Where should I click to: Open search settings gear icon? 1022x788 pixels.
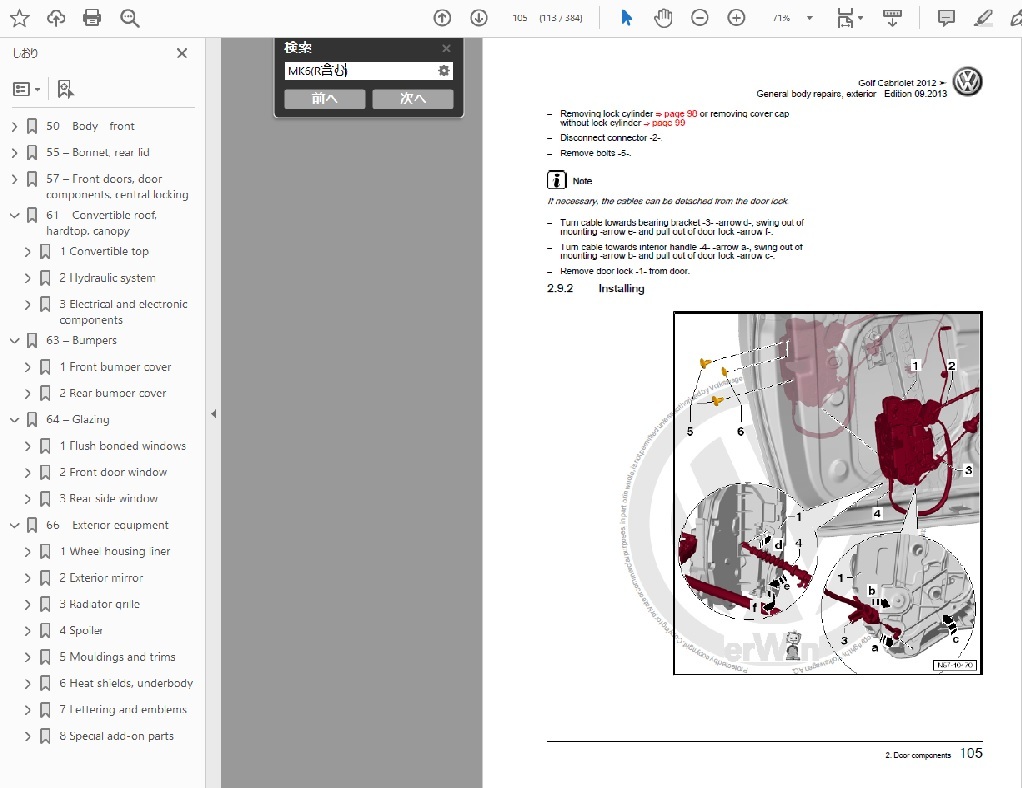pos(444,70)
